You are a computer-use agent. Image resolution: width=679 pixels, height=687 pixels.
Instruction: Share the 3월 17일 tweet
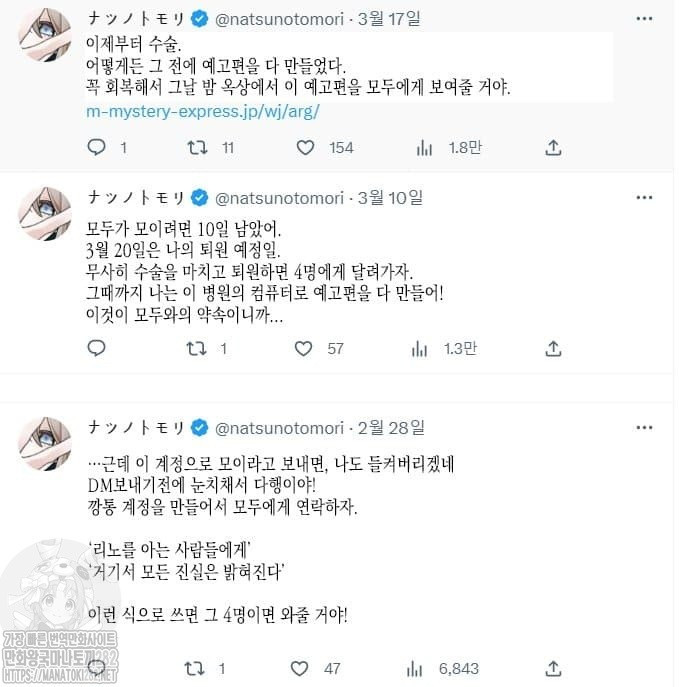(553, 148)
